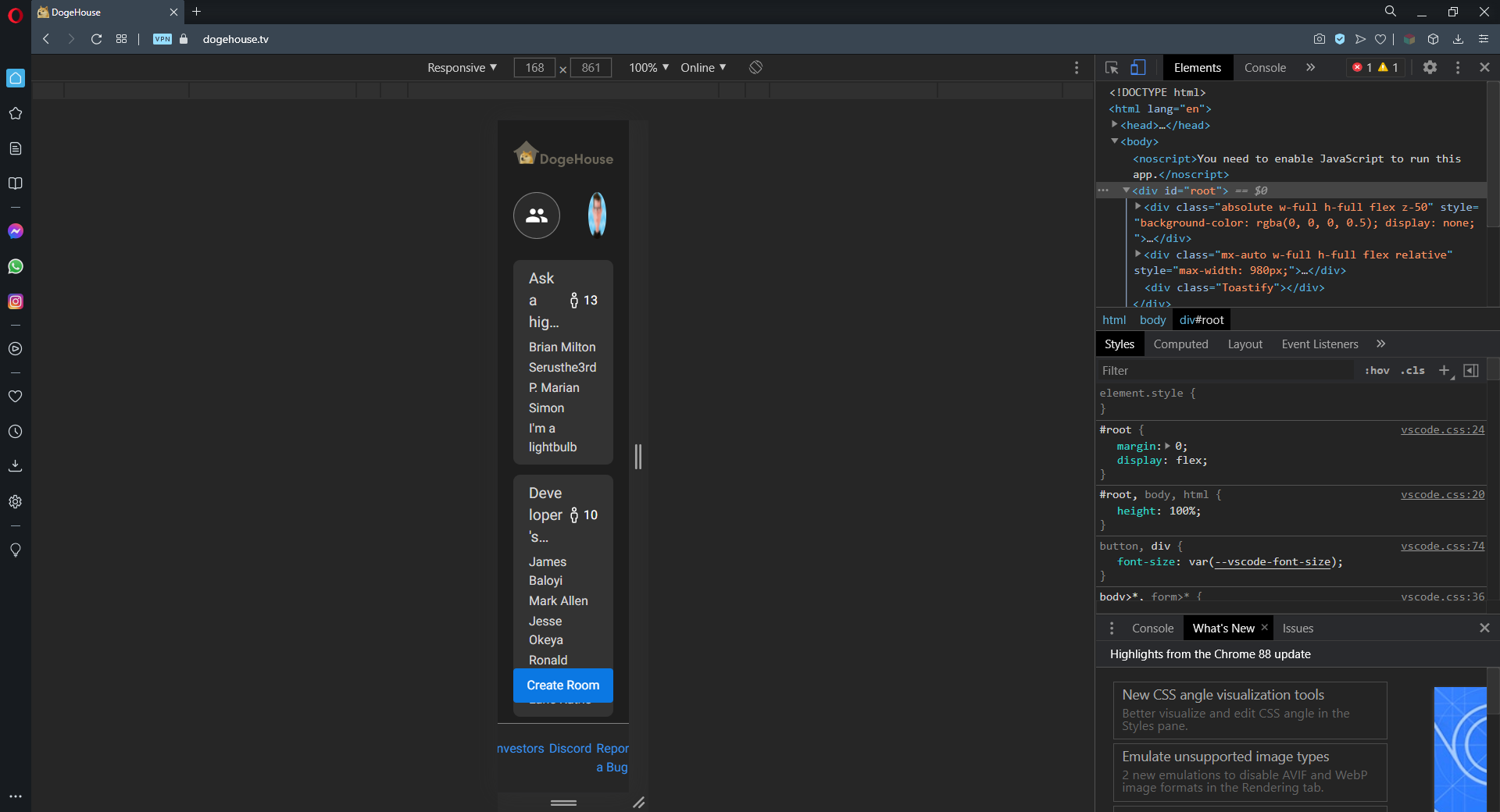Open Messenger from the Opera sidebar
1500x812 pixels.
coord(16,231)
